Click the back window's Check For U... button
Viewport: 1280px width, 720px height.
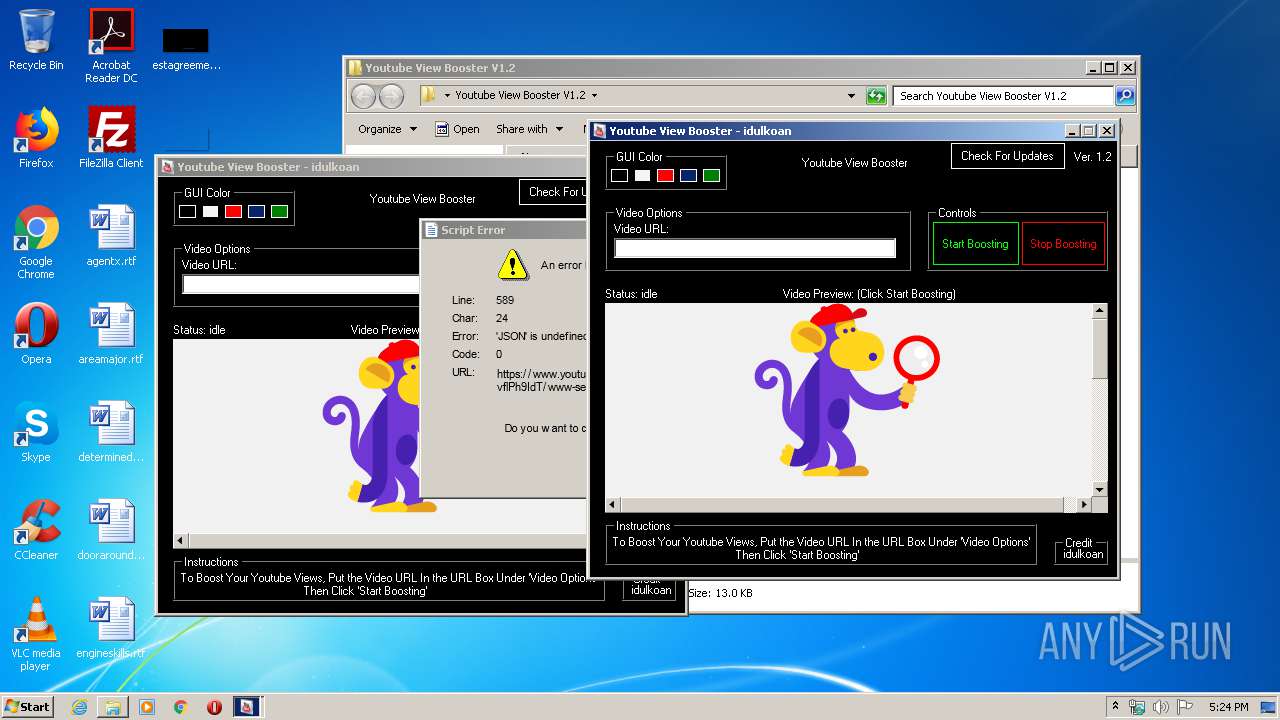[x=553, y=192]
